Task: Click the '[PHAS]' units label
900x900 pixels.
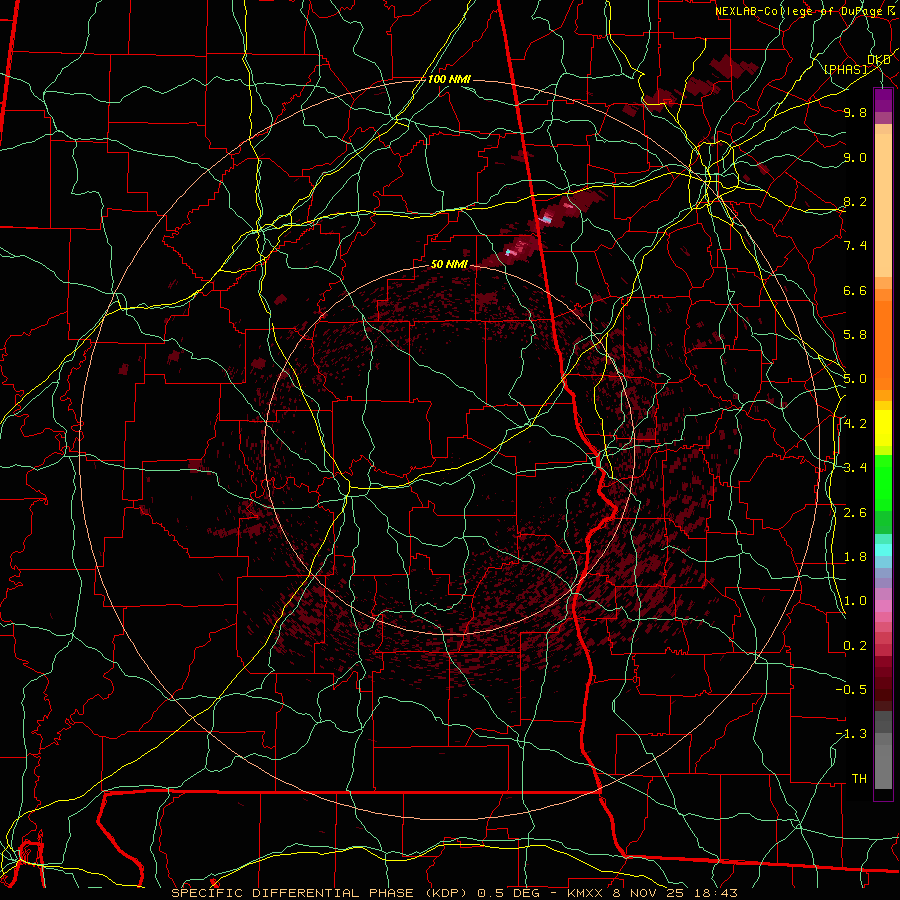Action: coord(845,69)
